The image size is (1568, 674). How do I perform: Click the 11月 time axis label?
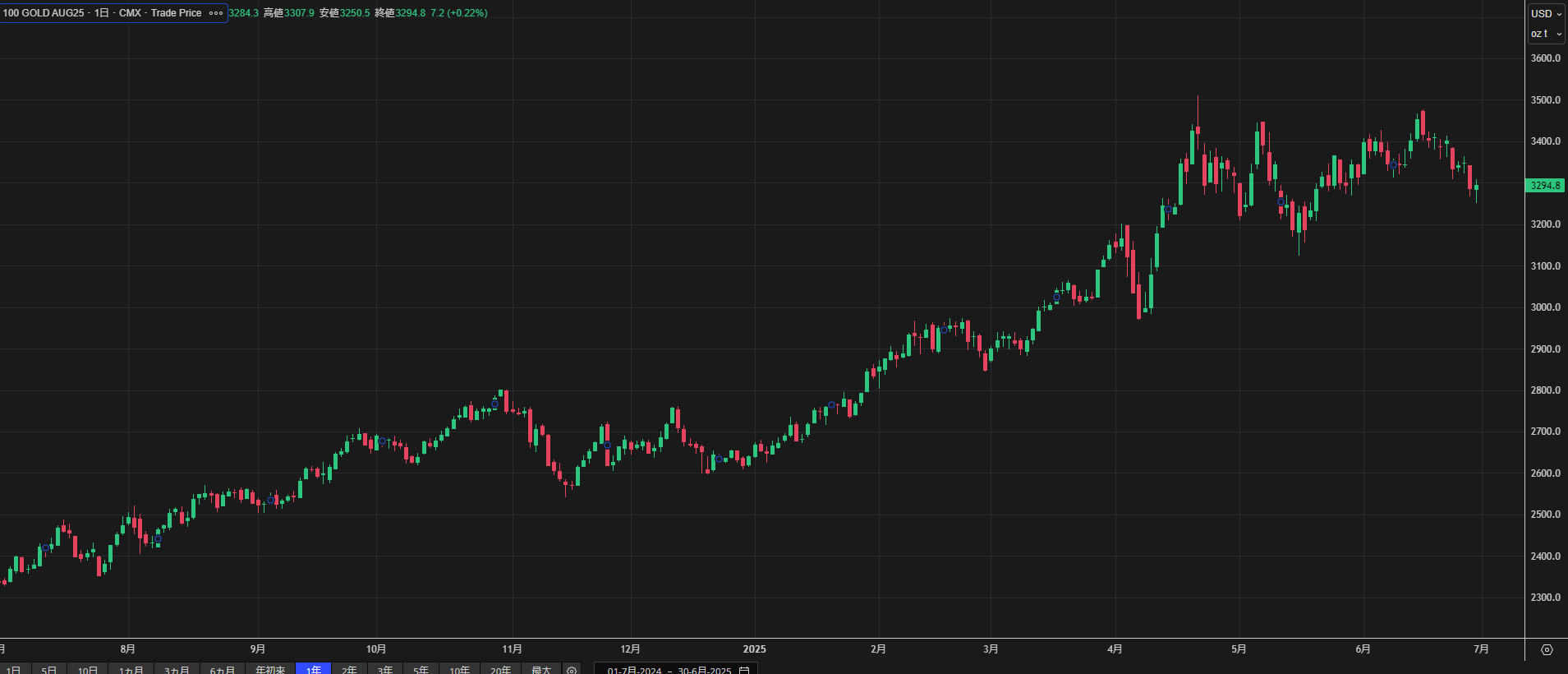pos(513,649)
